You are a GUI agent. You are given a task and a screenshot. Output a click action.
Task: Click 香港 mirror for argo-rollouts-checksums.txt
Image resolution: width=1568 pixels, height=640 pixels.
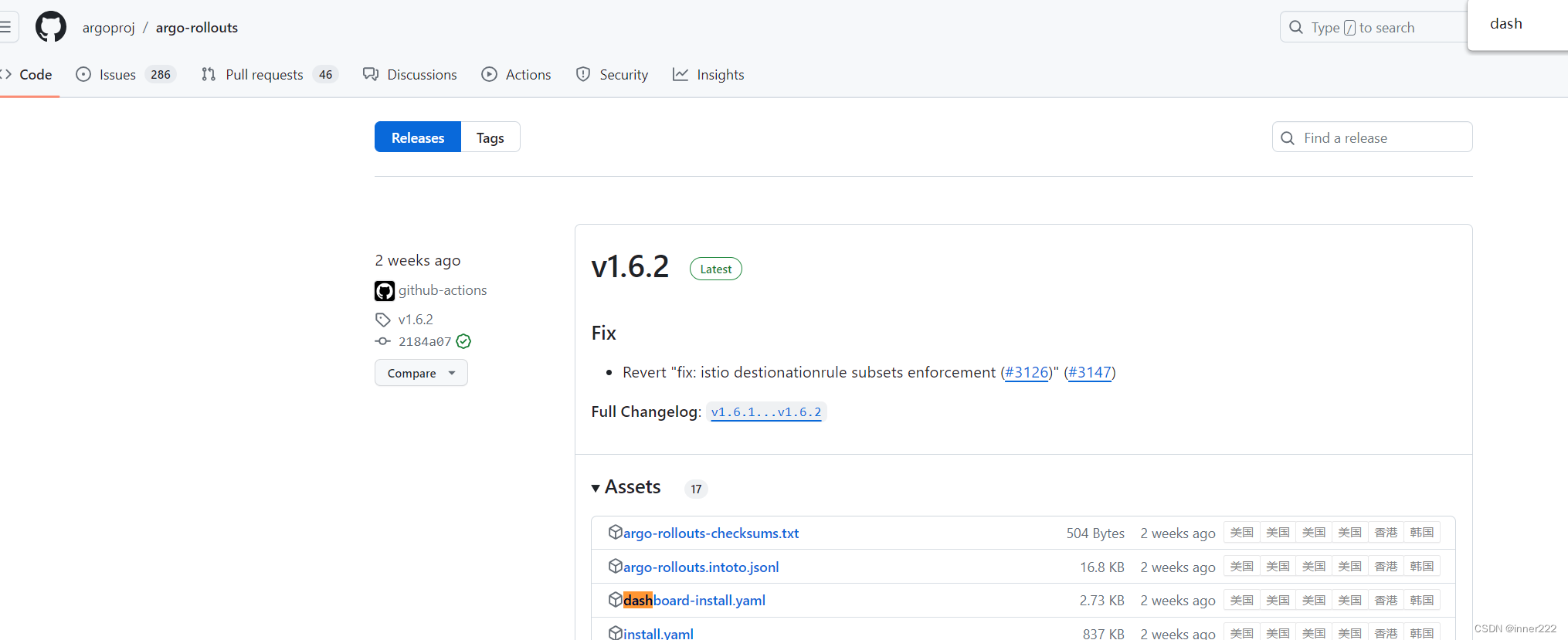point(1386,533)
